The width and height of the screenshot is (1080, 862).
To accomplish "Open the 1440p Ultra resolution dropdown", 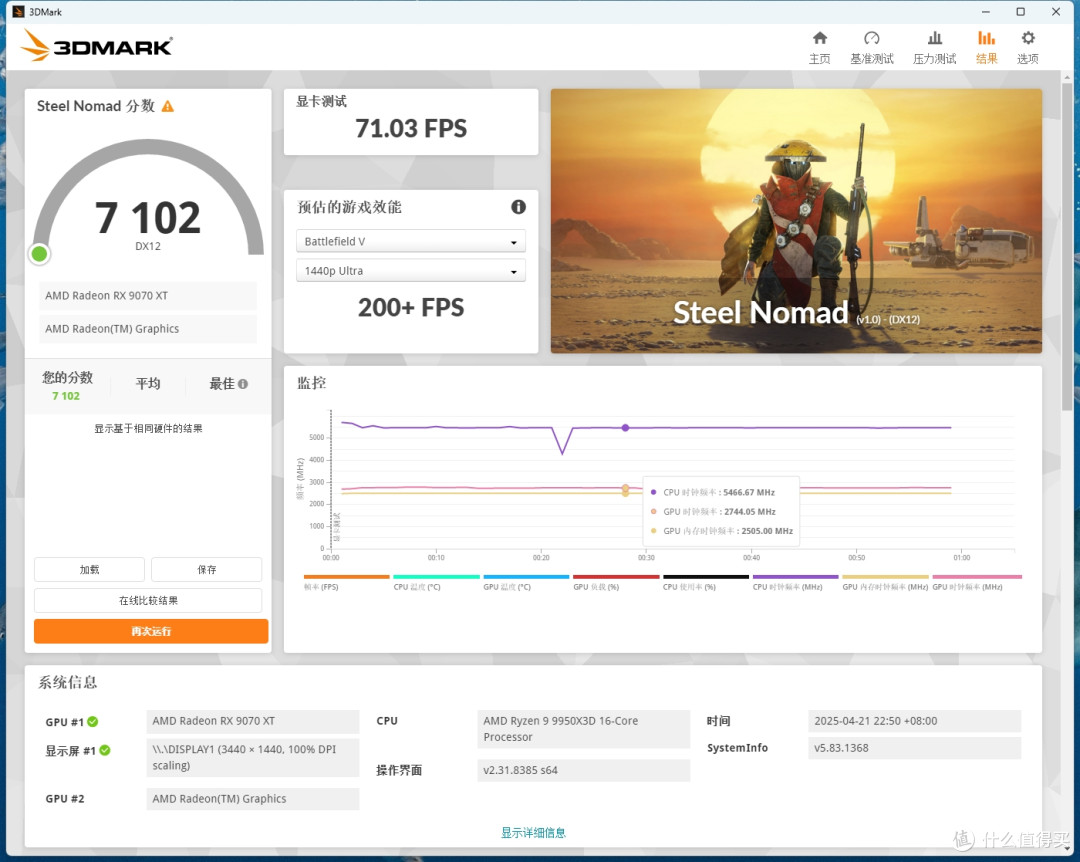I will 411,271.
